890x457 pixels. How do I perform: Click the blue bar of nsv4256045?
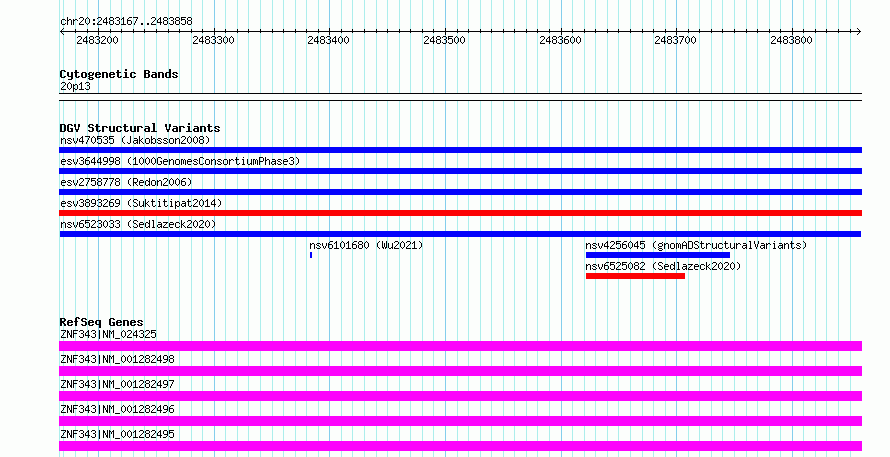click(658, 255)
